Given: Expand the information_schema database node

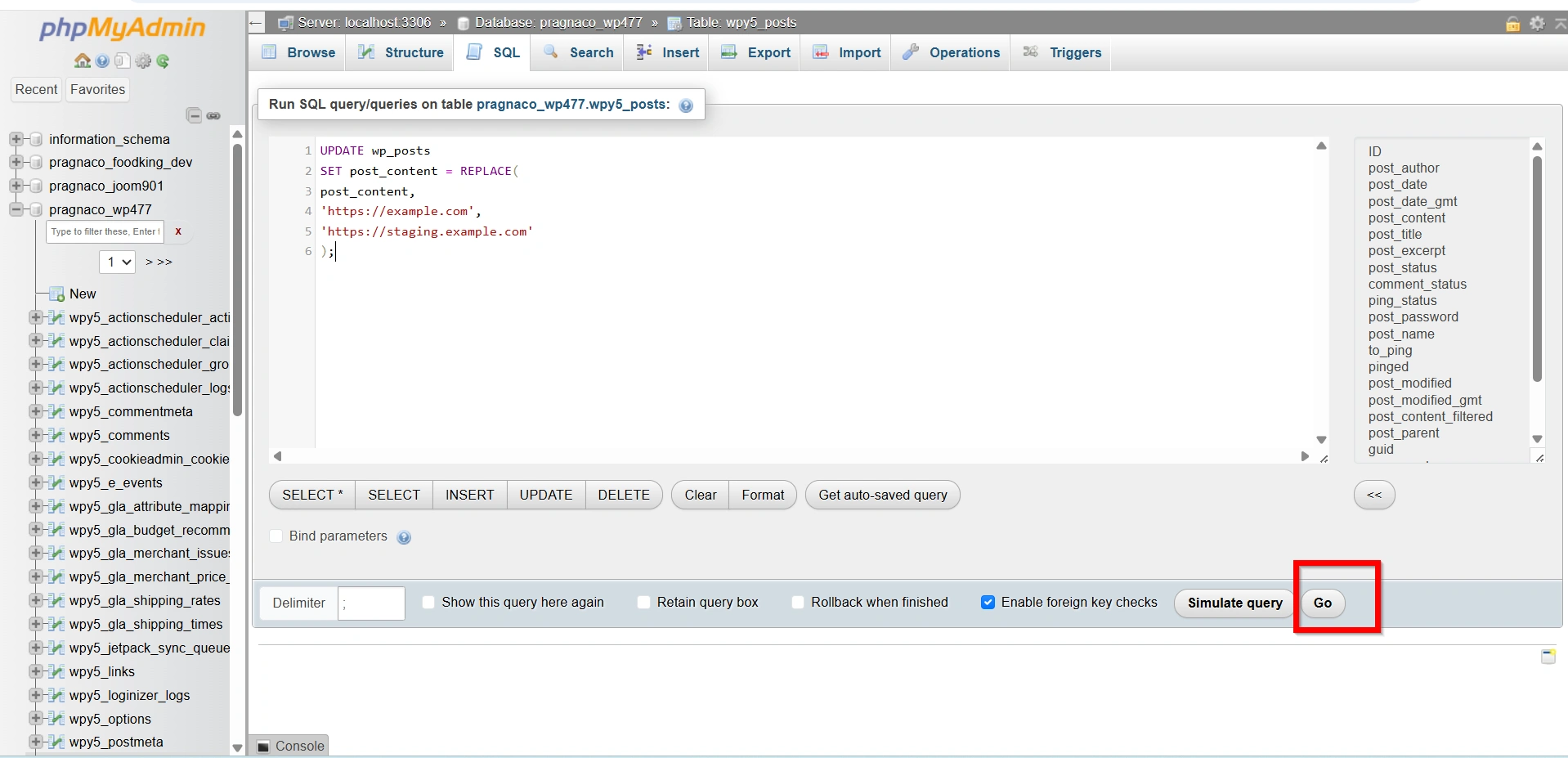Looking at the screenshot, I should coord(16,140).
